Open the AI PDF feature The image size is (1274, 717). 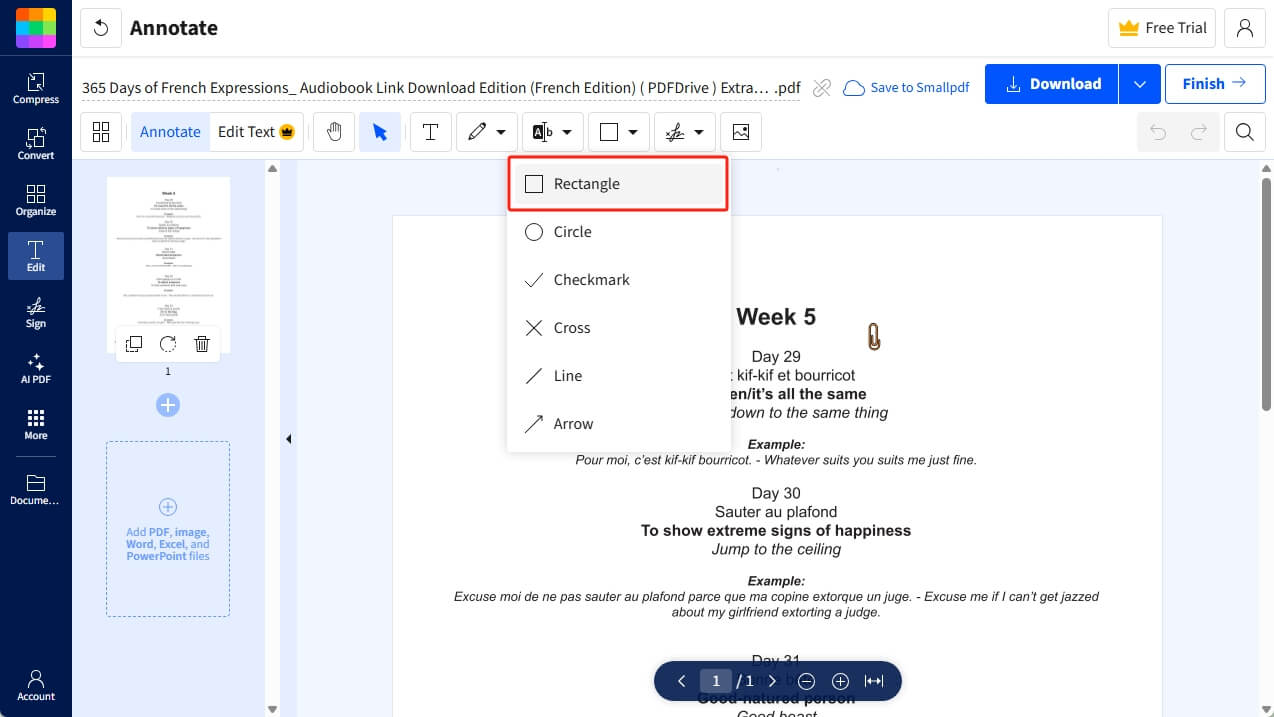(x=35, y=370)
